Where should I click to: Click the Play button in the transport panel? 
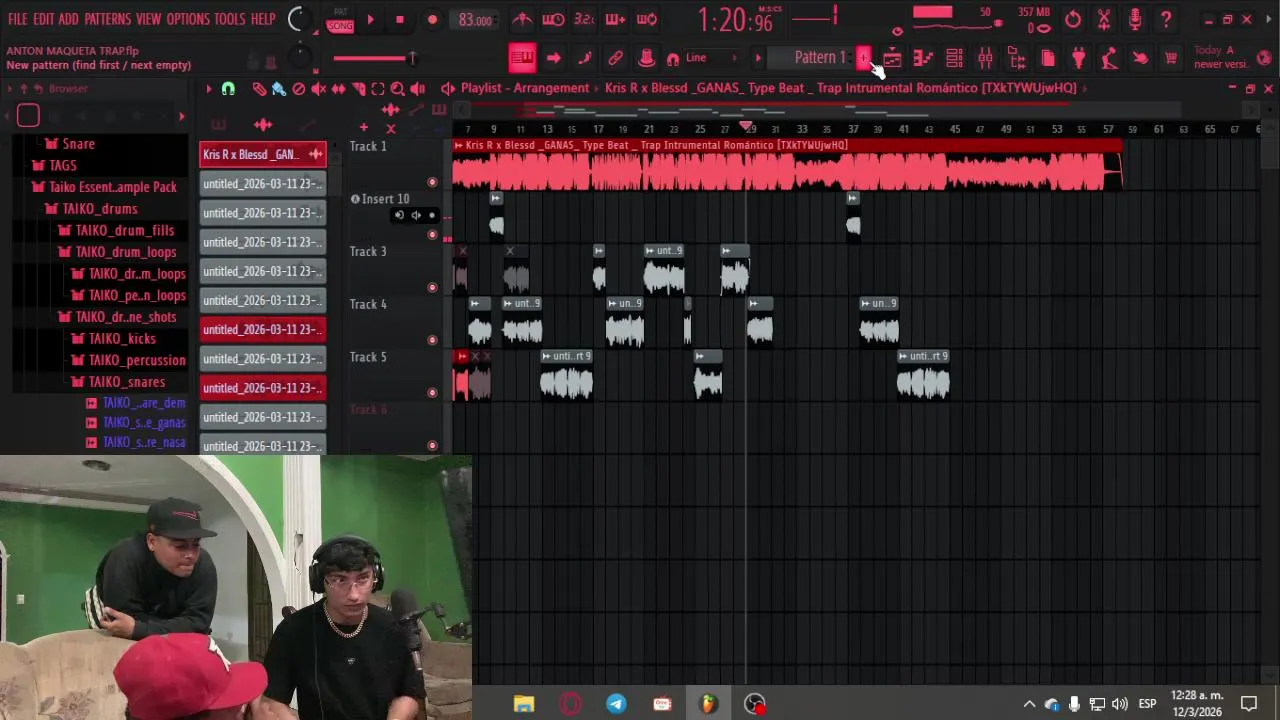[370, 19]
